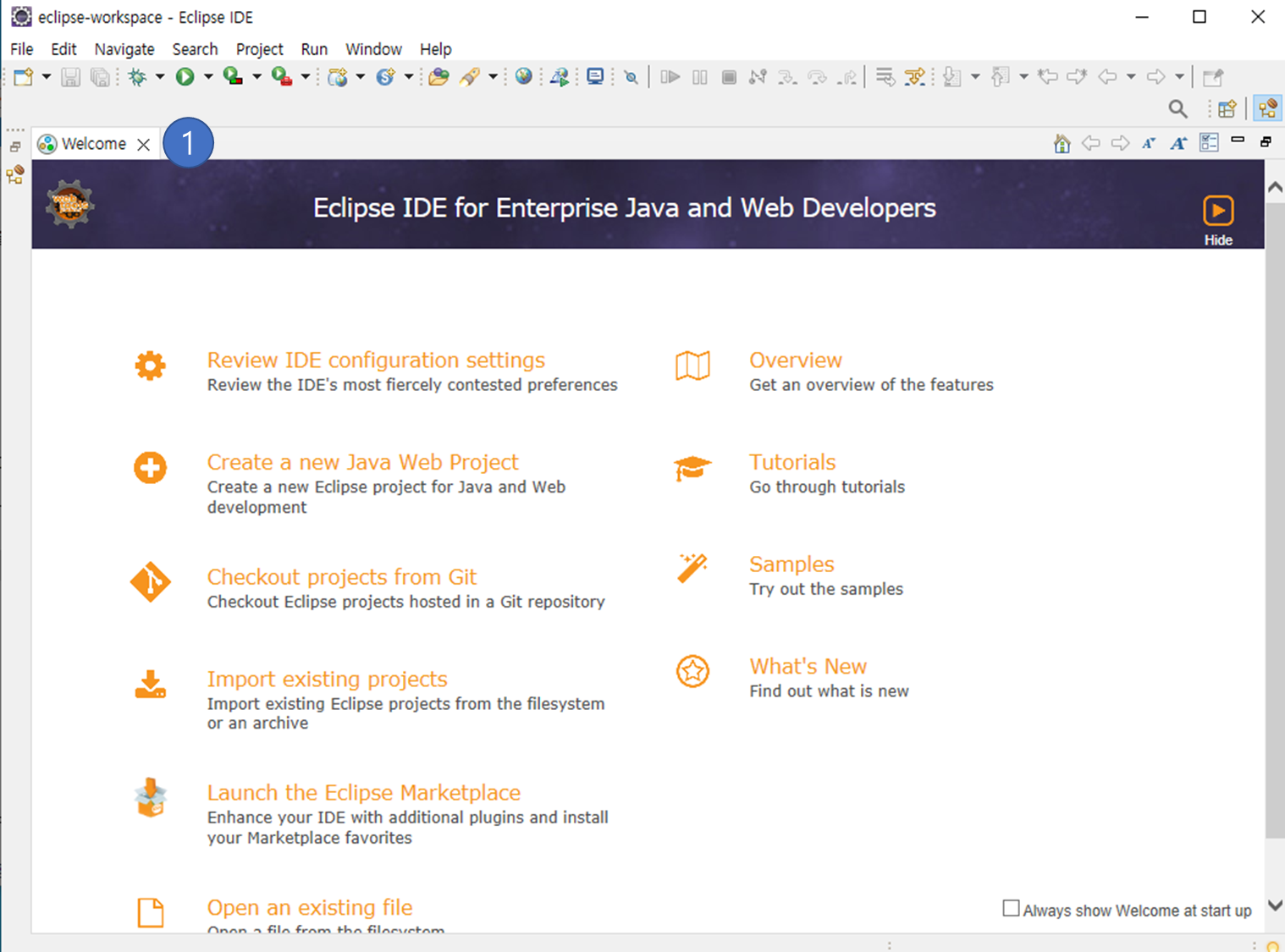Viewport: 1285px width, 952px height.
Task: Open the Help menu
Action: point(436,49)
